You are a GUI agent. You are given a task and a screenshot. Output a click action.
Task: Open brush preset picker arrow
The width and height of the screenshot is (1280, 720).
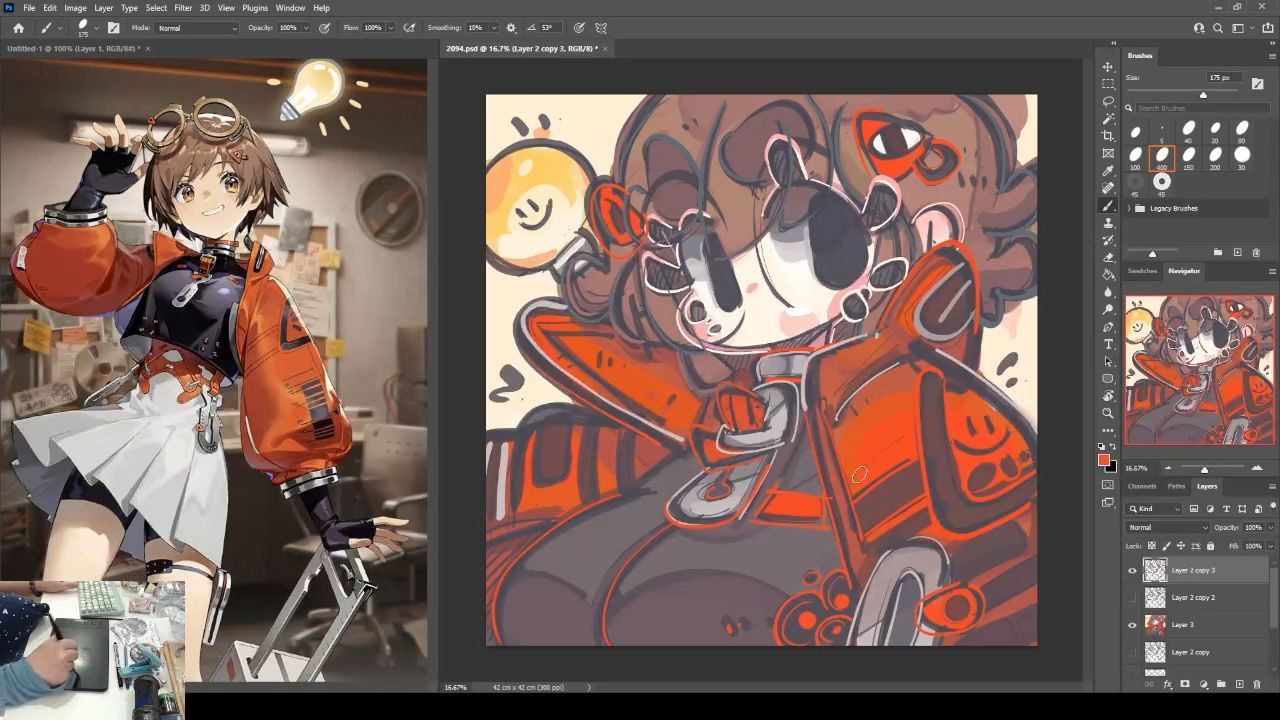(95, 28)
